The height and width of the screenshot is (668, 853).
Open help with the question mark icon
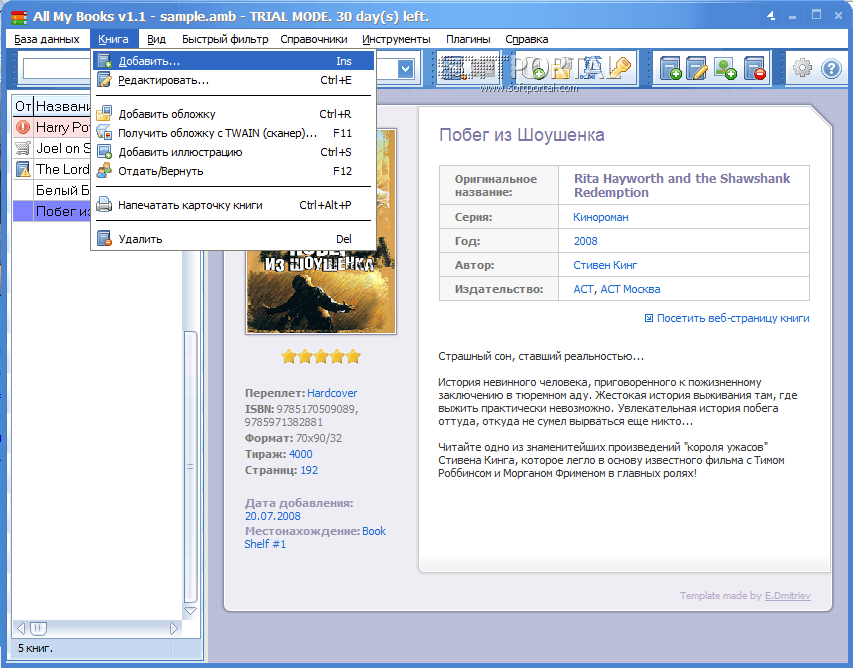(831, 69)
